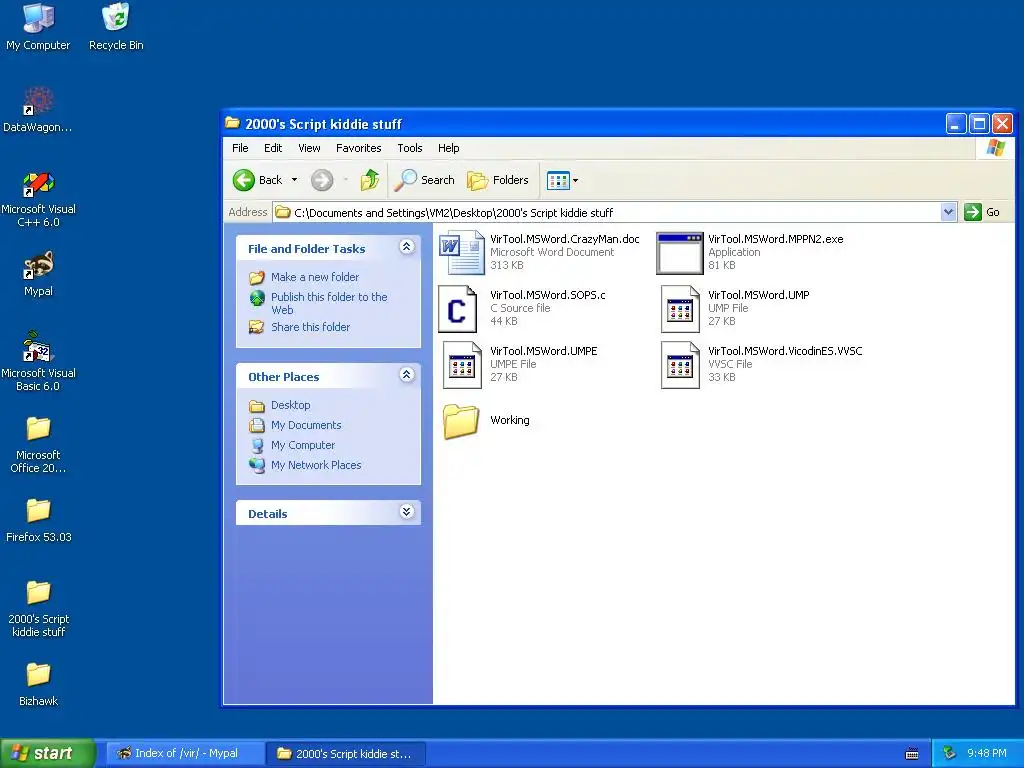Click Publish this folder to the Web
1024x768 pixels.
tap(329, 303)
